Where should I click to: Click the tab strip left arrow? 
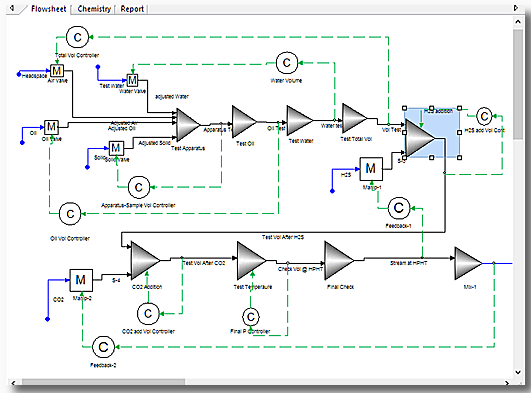12,8
